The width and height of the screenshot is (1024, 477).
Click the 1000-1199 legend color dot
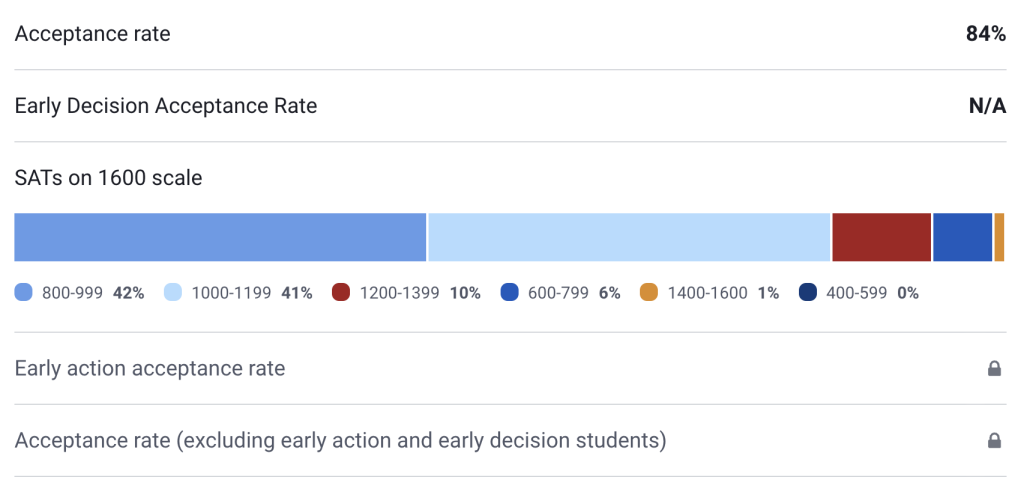(173, 293)
